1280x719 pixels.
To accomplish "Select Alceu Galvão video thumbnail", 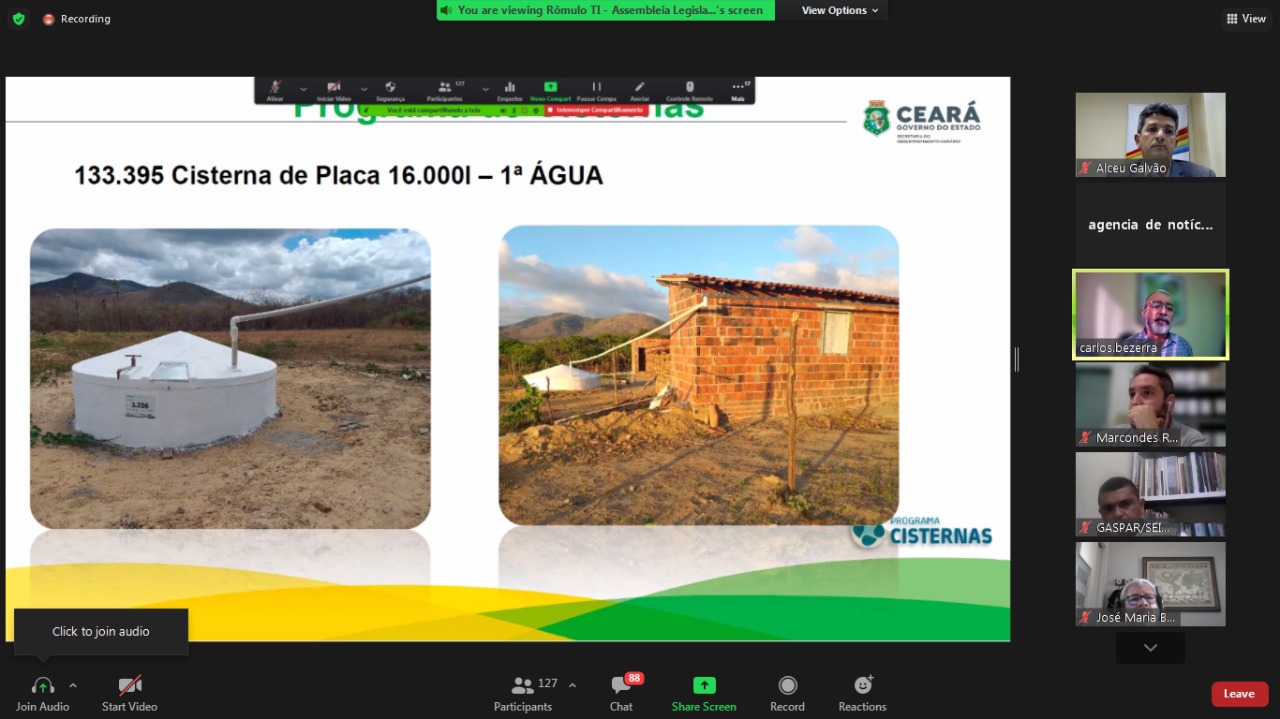I will tap(1150, 135).
